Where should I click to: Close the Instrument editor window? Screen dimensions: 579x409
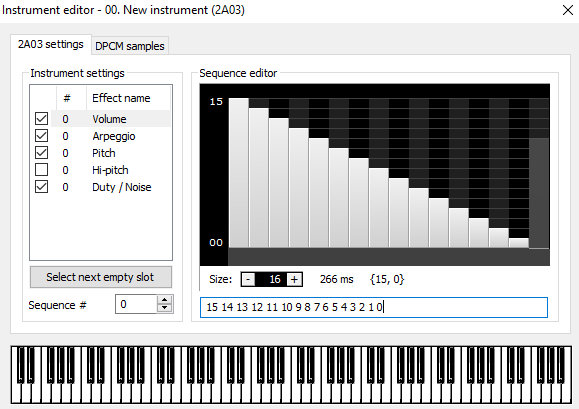[568, 10]
